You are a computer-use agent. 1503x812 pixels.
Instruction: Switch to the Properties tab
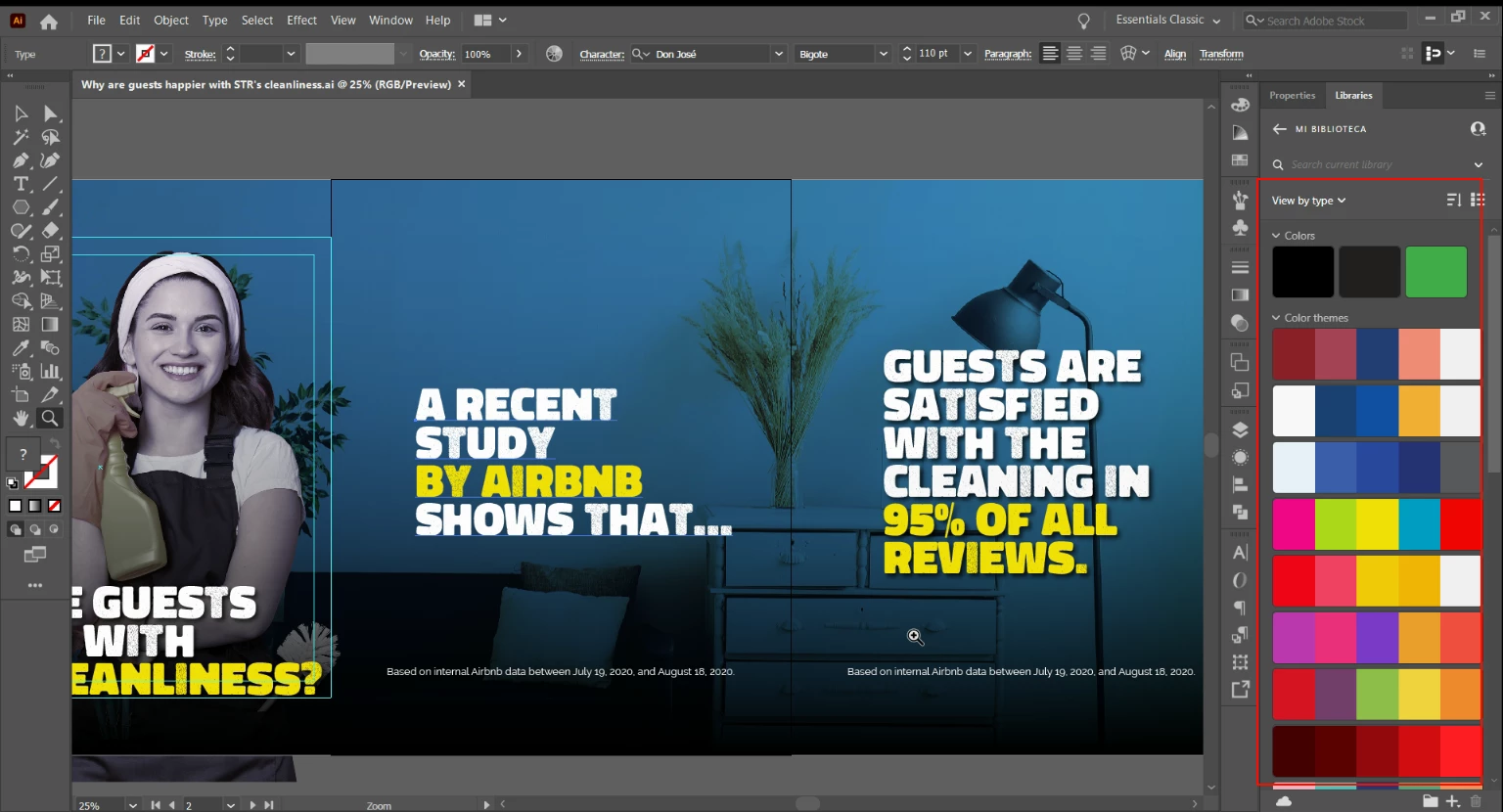tap(1292, 95)
